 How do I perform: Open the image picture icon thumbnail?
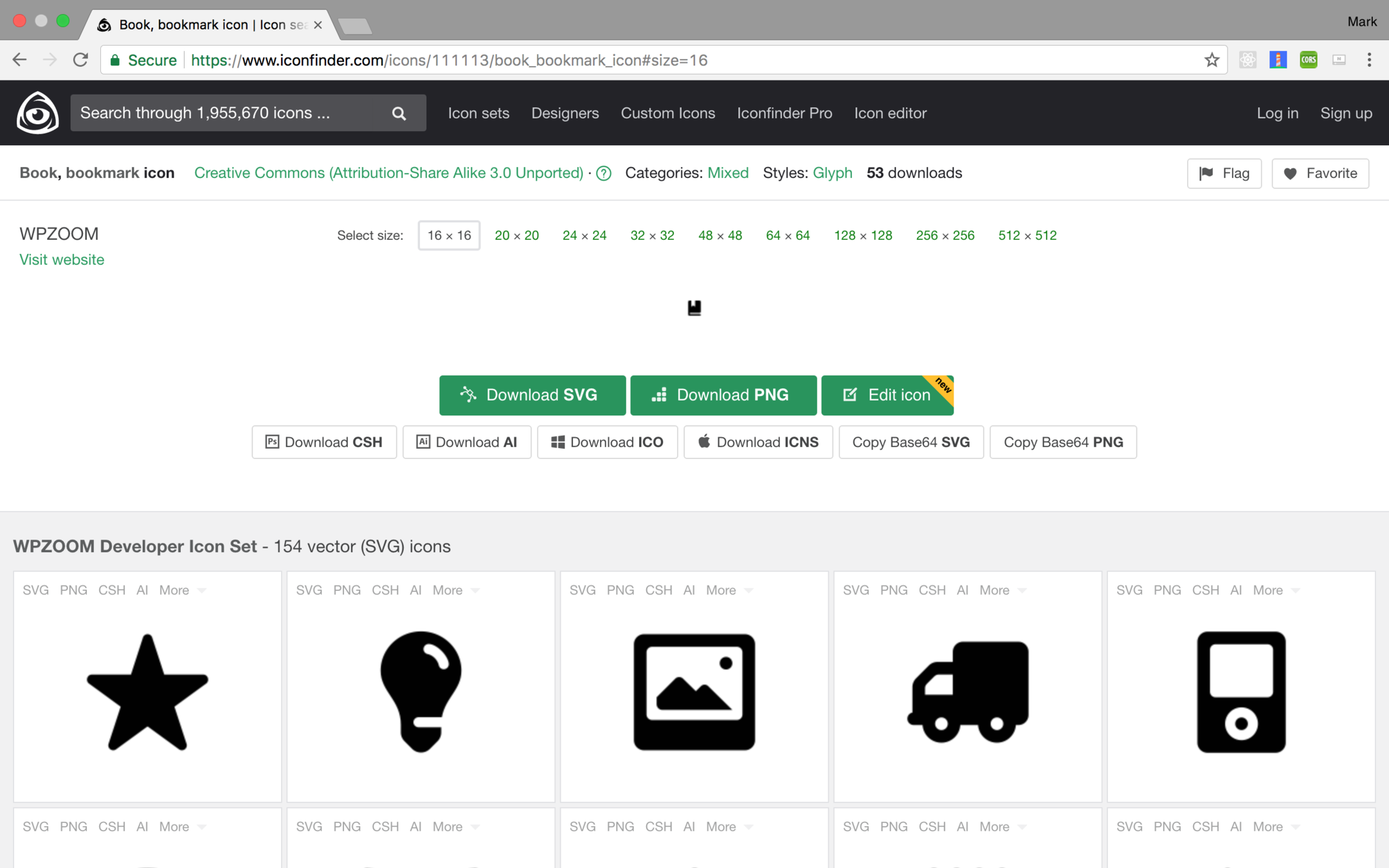694,691
